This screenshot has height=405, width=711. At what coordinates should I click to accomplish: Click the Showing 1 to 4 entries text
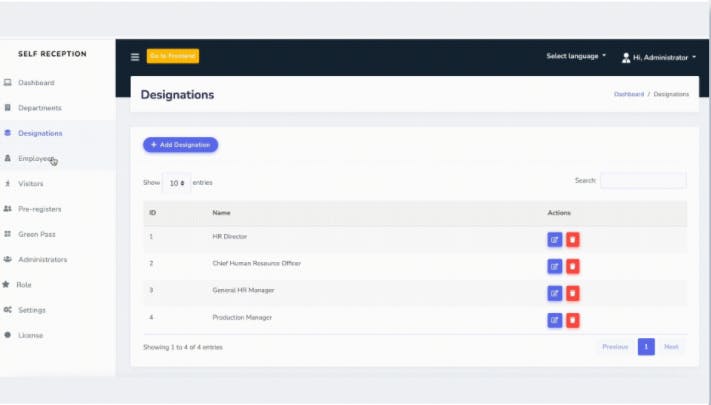click(x=183, y=347)
